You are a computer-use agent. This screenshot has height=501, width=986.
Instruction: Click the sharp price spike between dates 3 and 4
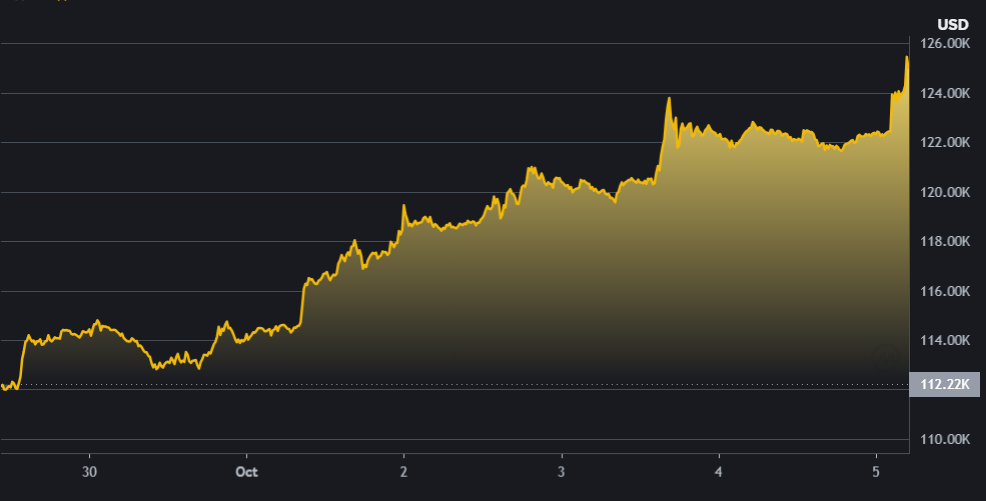tap(668, 98)
